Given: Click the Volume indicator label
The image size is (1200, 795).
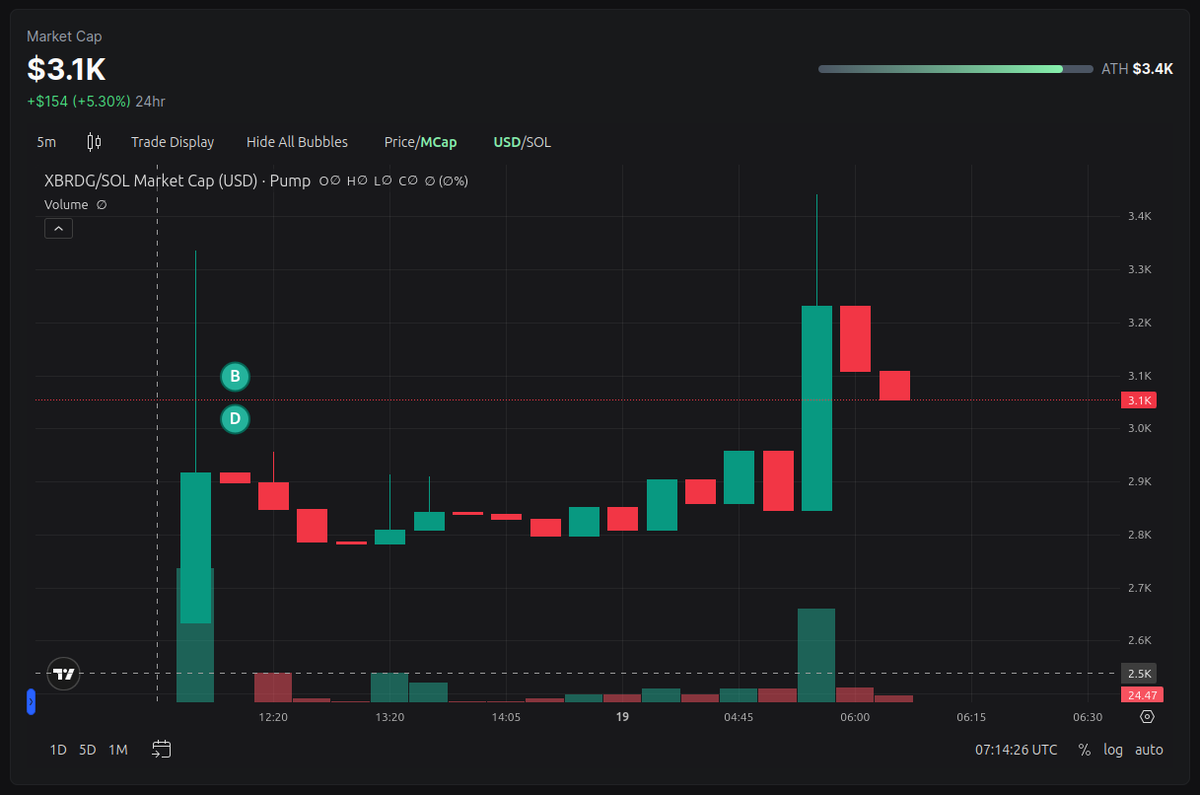Looking at the screenshot, I should (x=66, y=204).
